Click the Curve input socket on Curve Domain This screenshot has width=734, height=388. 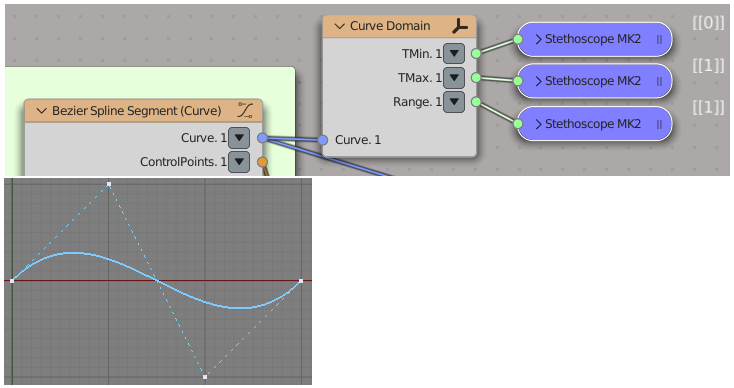(x=323, y=139)
